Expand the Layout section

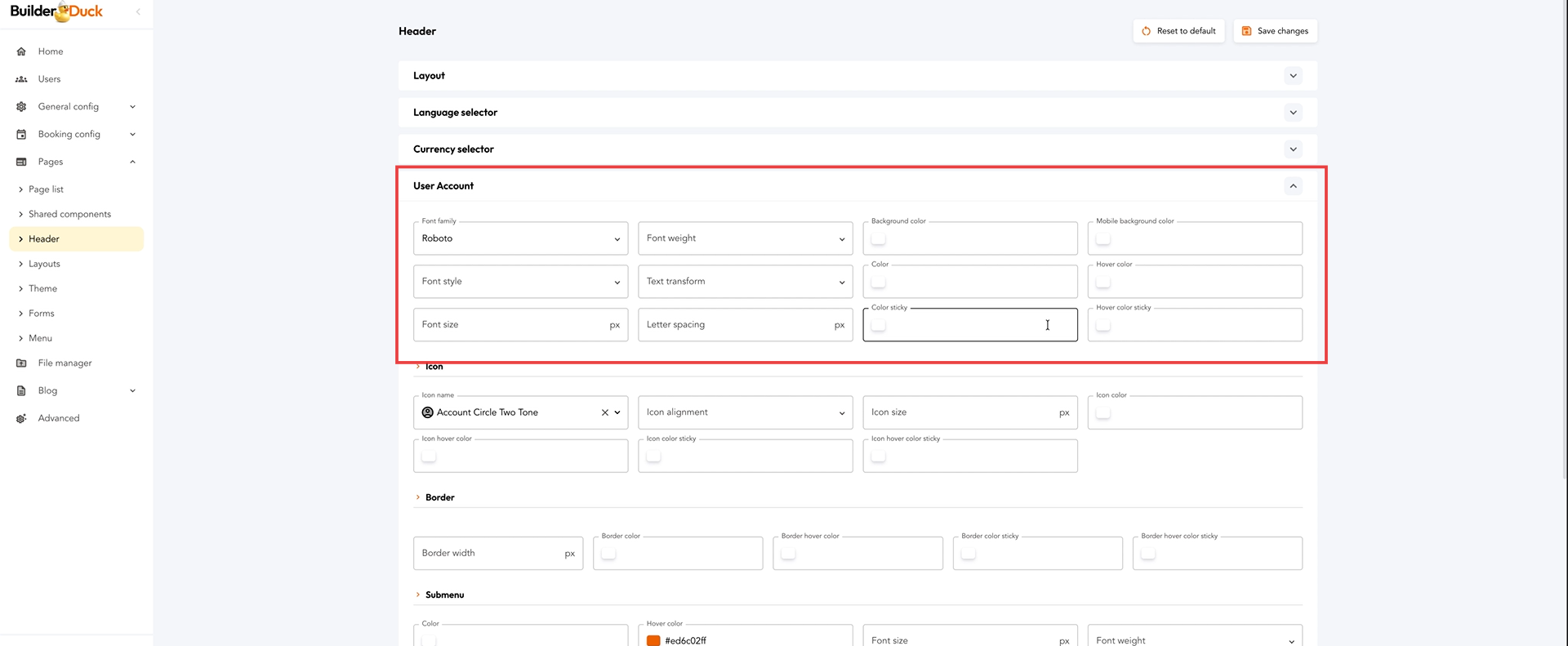point(1293,76)
